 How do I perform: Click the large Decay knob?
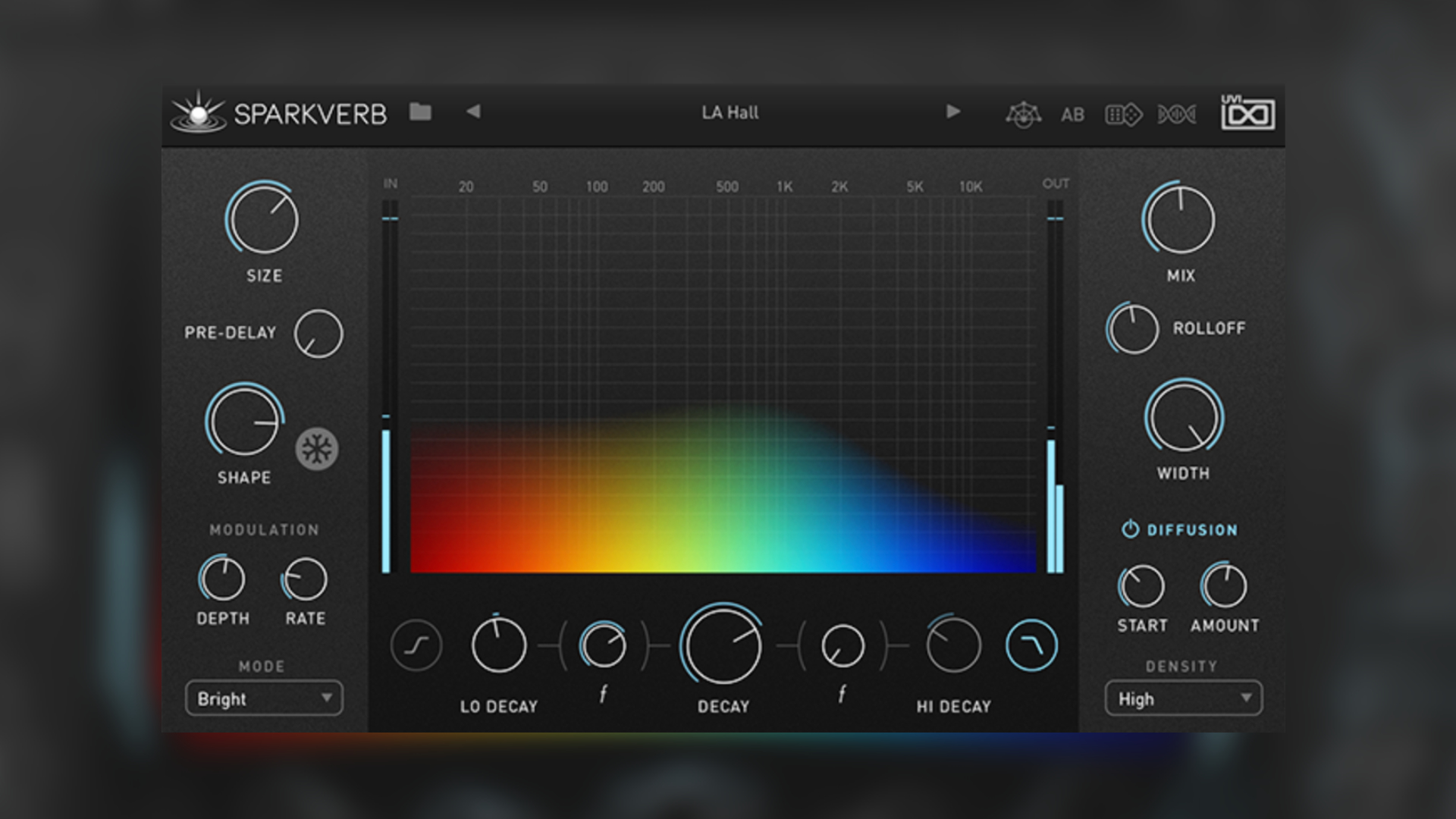click(x=723, y=645)
